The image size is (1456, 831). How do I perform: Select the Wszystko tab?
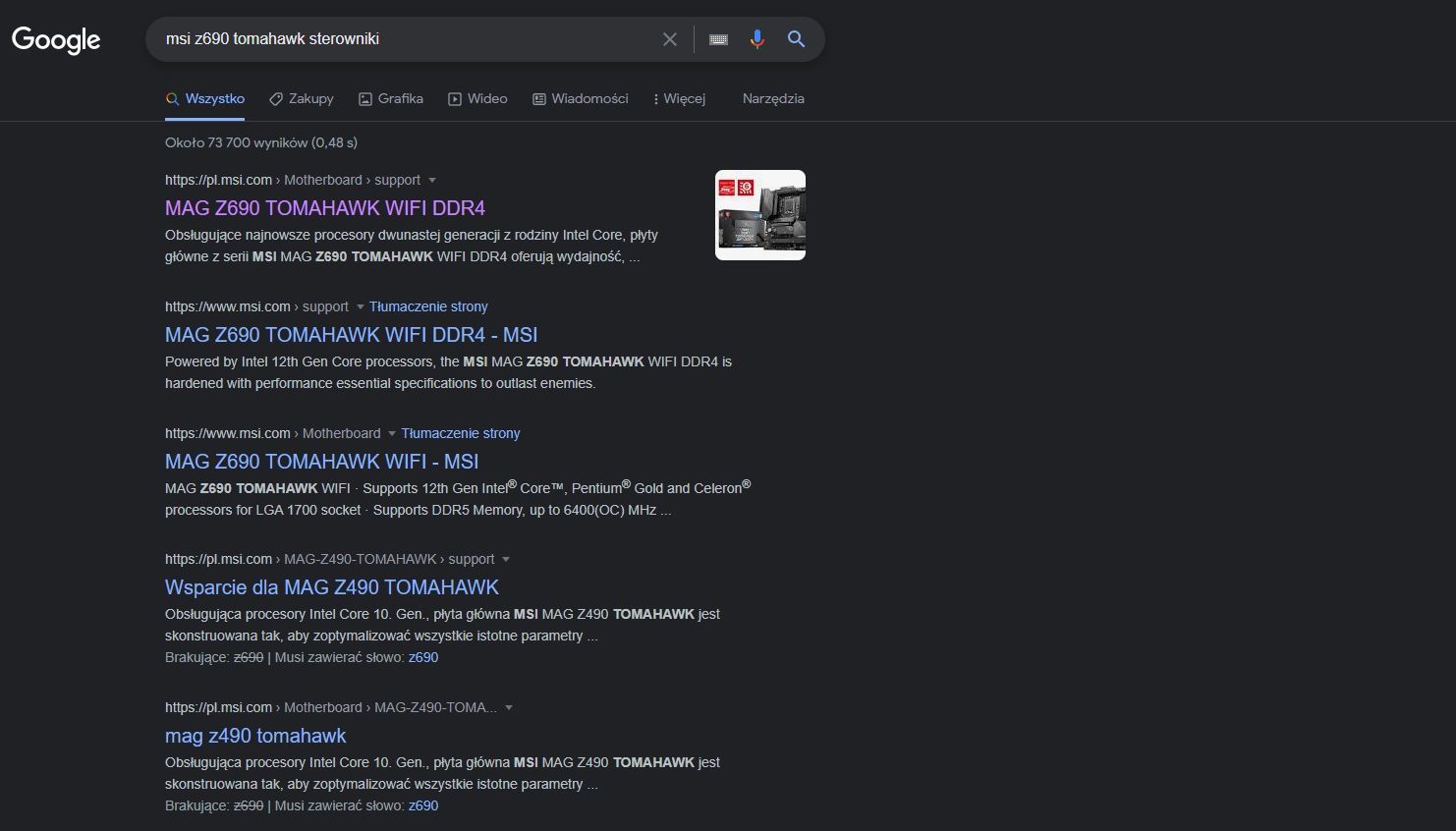coord(205,98)
